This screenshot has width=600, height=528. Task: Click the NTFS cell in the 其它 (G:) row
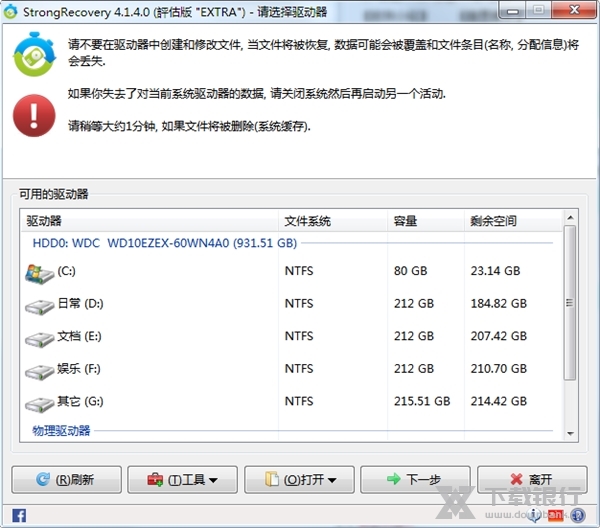click(299, 401)
